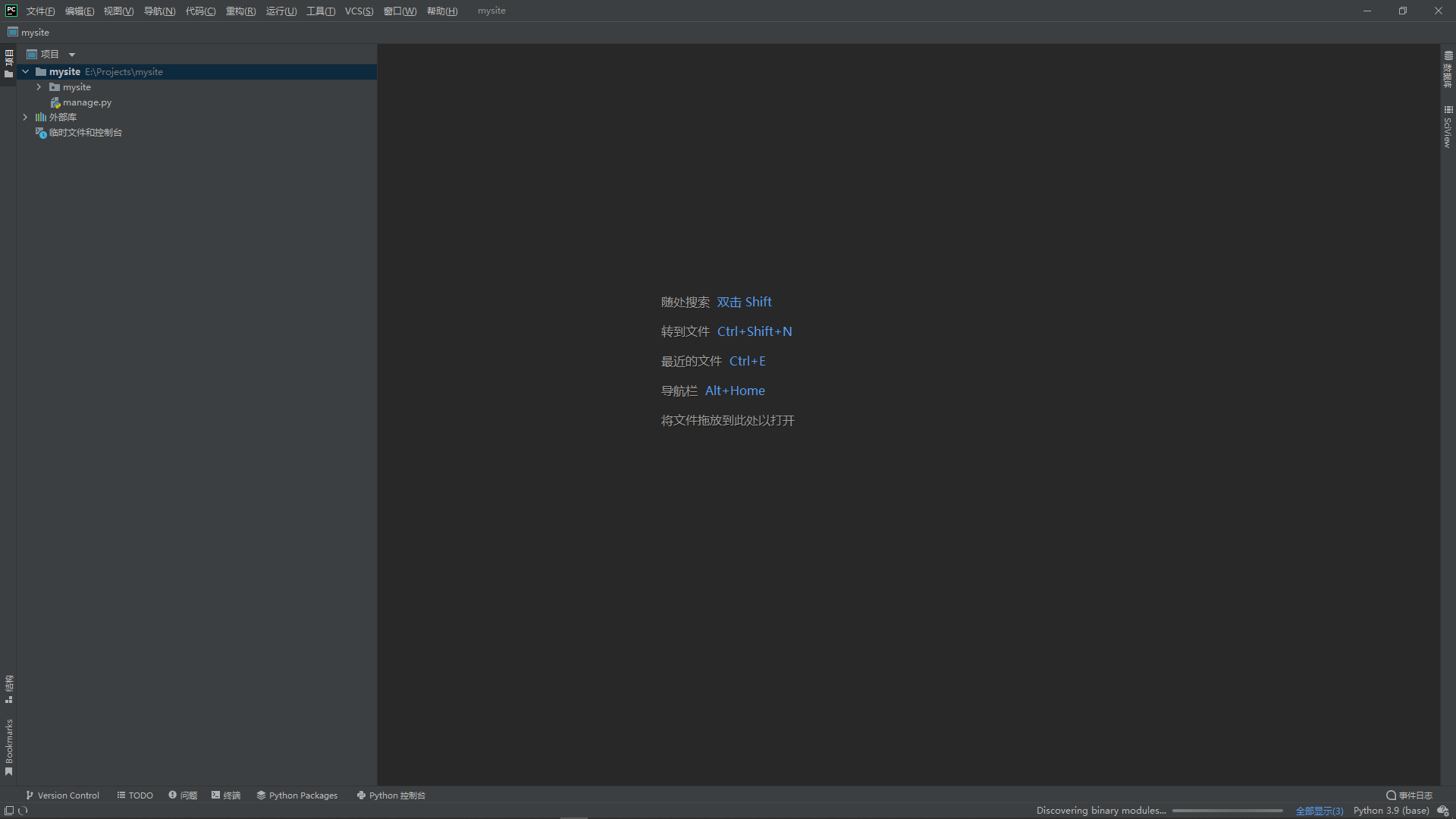Screen dimensions: 1456x819
Task: Click the indexing progress bar
Action: [1228, 811]
